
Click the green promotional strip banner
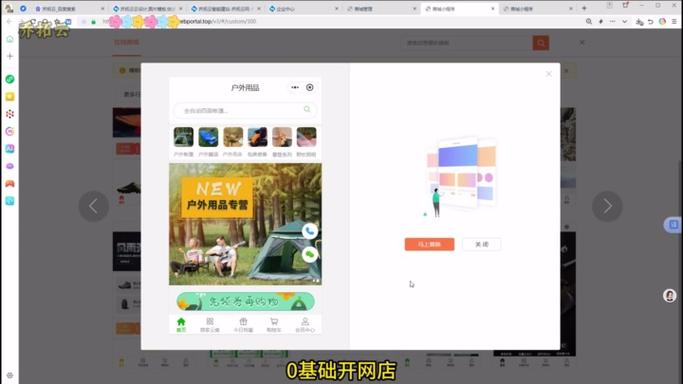pyautogui.click(x=245, y=301)
